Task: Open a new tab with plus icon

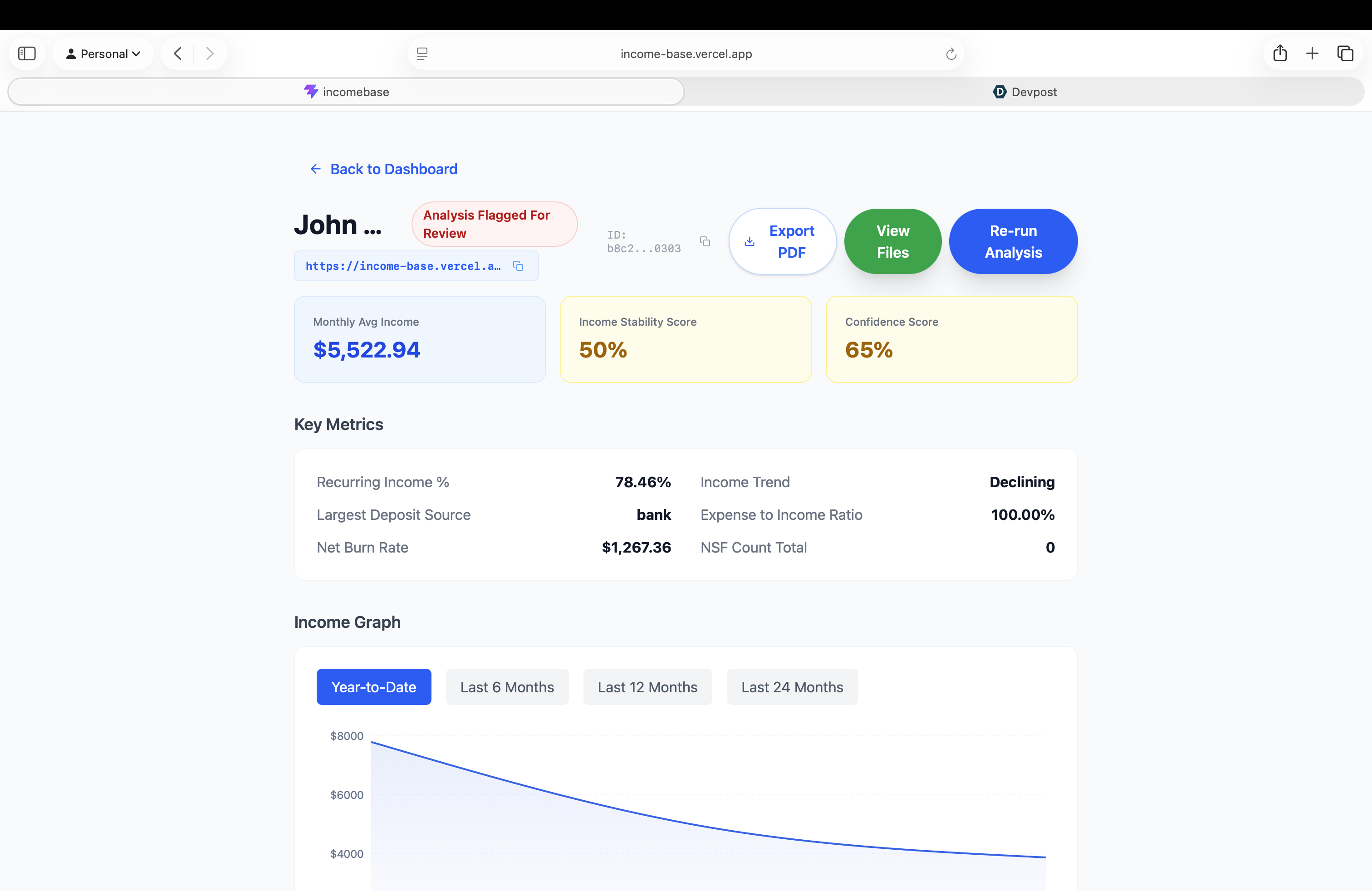Action: coord(1312,54)
